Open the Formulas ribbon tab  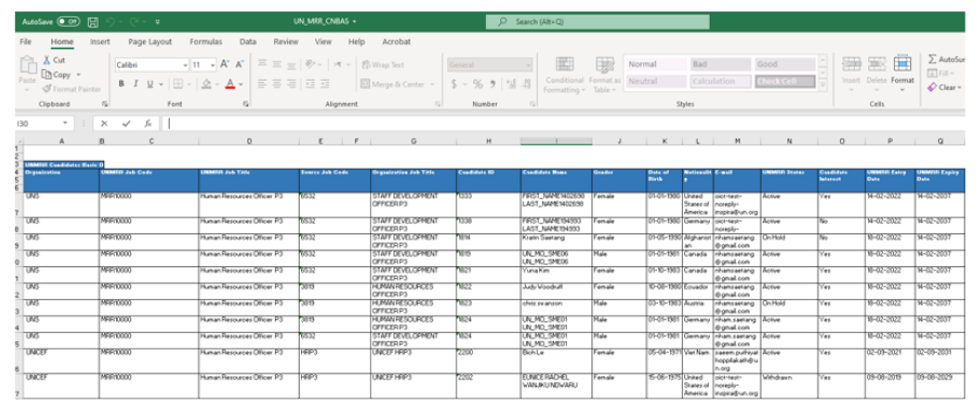click(x=206, y=42)
